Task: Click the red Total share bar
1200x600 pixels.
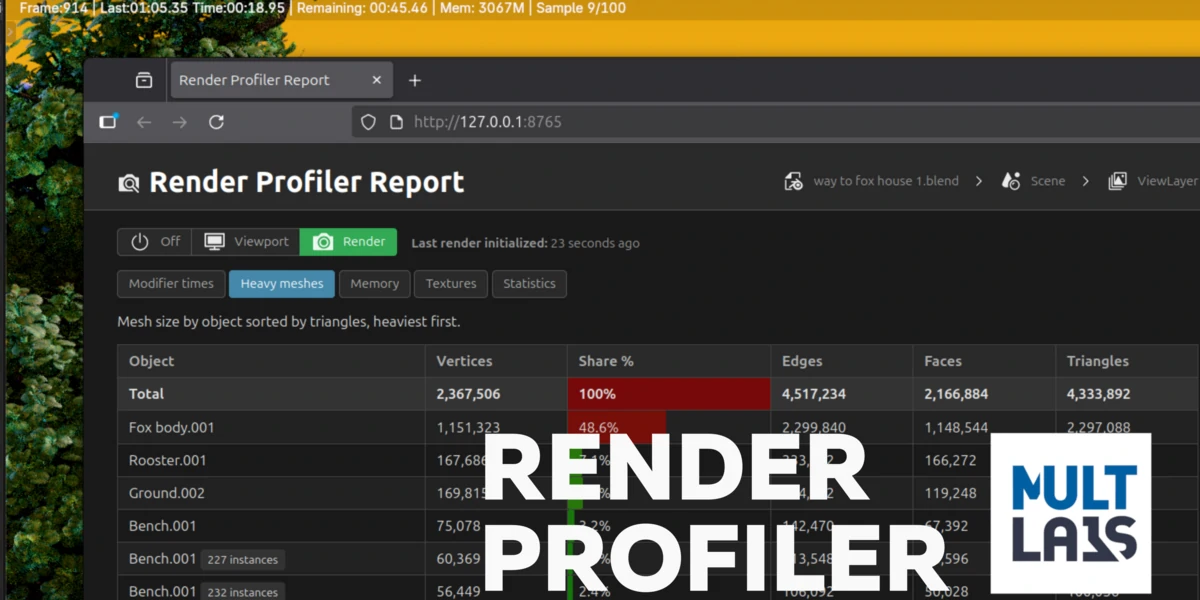Action: 668,393
